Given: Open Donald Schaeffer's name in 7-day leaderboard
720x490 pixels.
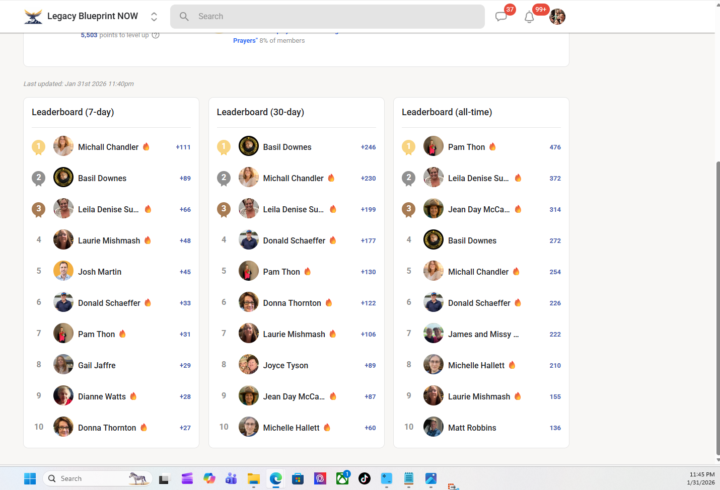Looking at the screenshot, I should click(109, 303).
